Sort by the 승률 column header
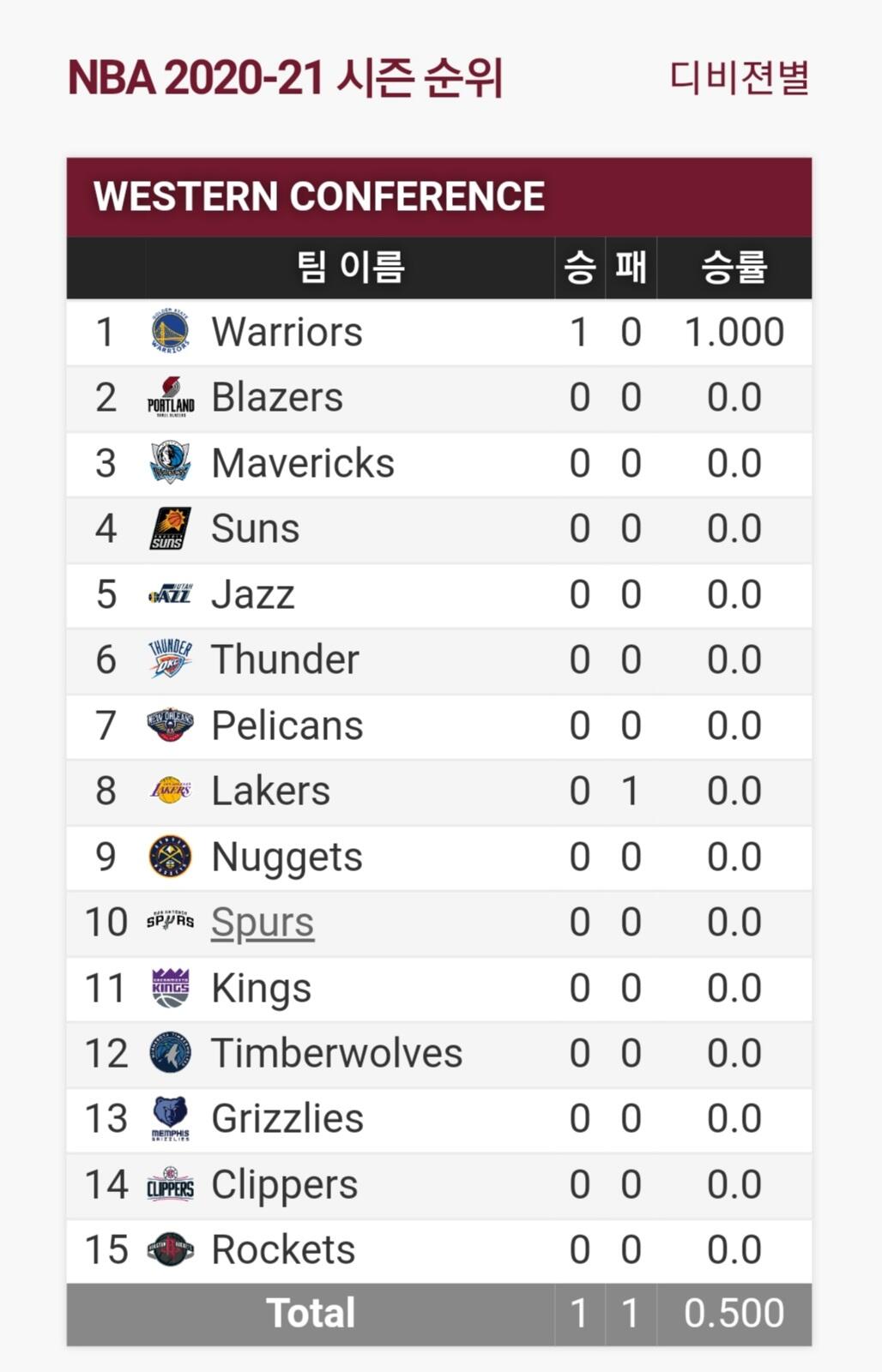Viewport: 882px width, 1372px height. point(734,268)
